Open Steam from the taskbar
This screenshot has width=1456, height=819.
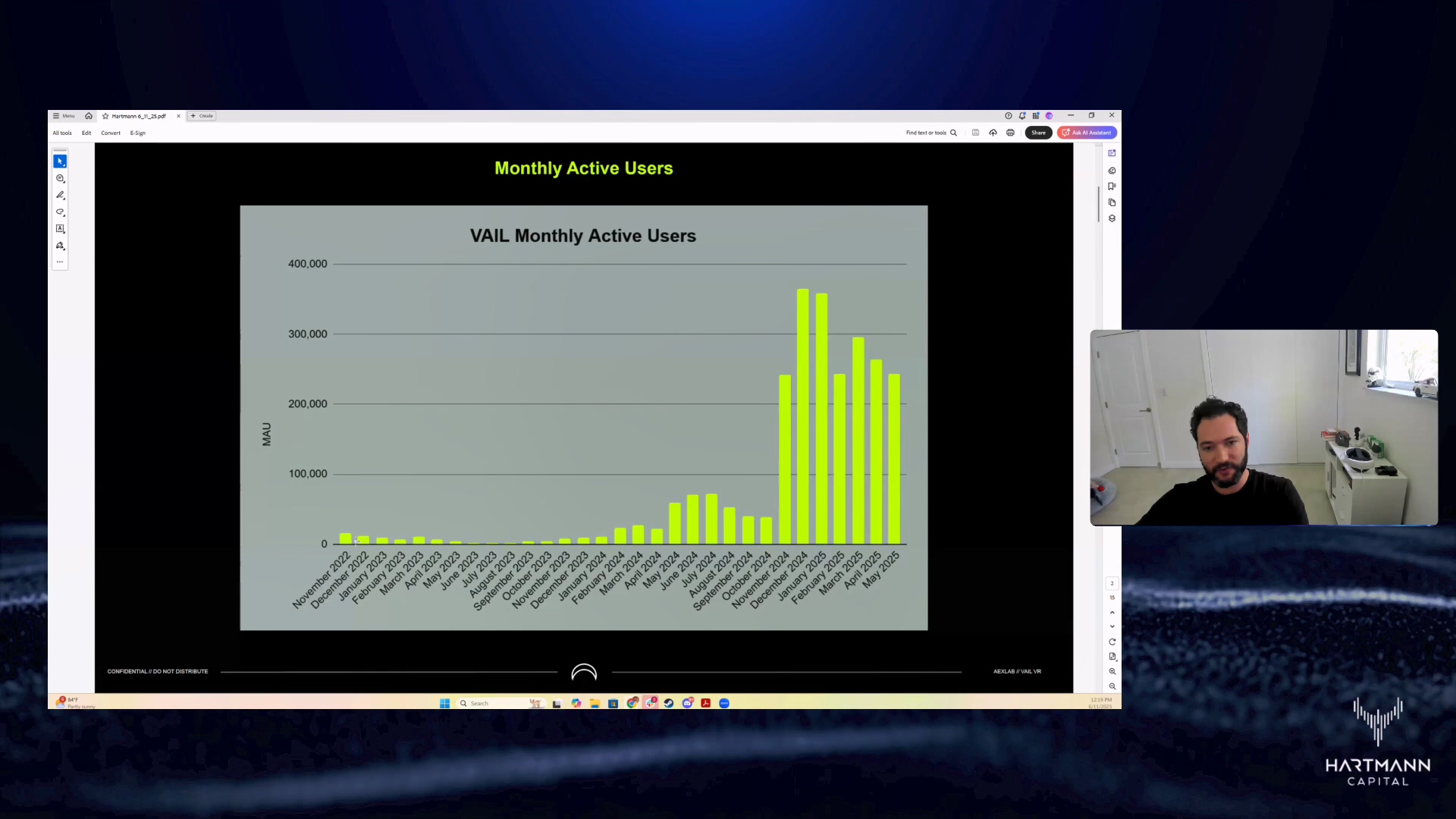click(668, 703)
